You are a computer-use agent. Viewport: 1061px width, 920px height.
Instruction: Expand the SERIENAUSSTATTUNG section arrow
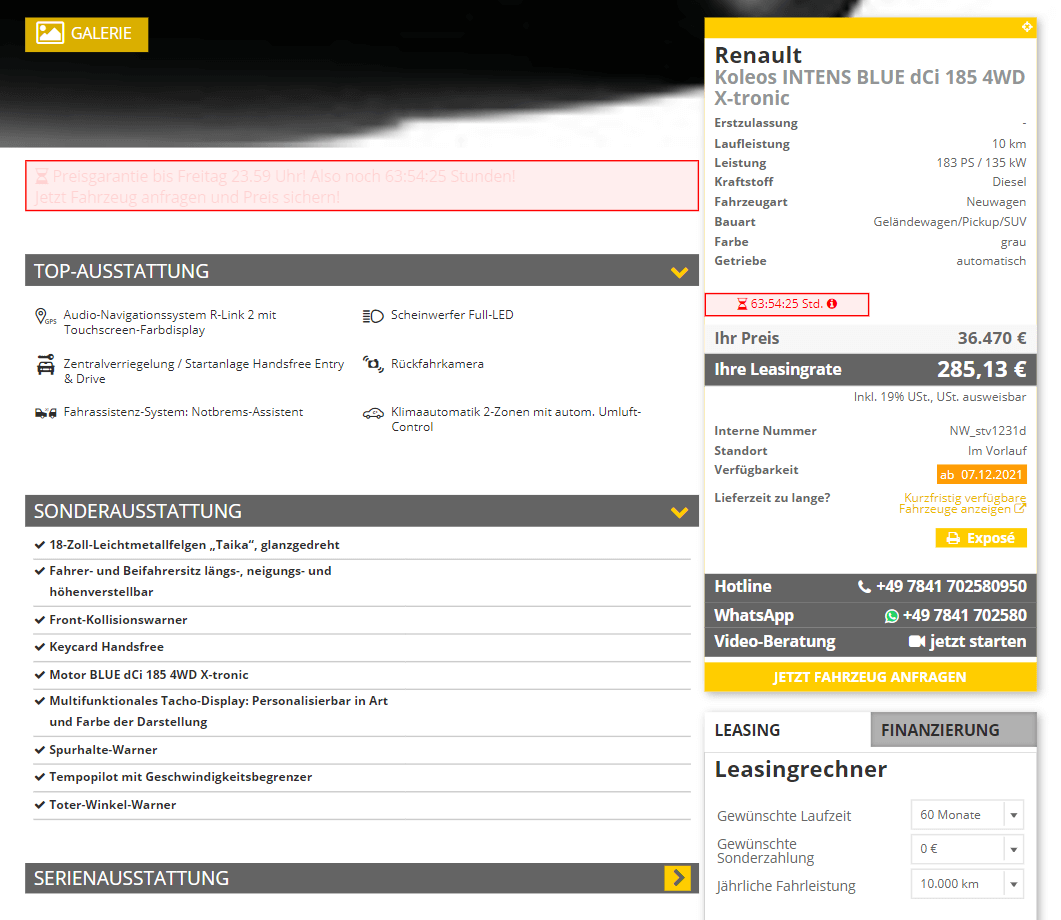tap(677, 878)
